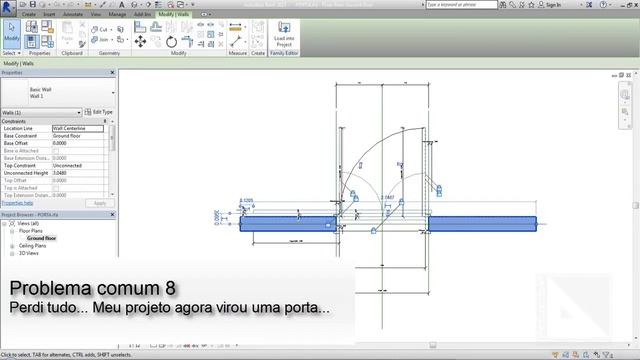Open the Join tool dropdown arrow
Image resolution: width=640 pixels, height=360 pixels.
click(111, 40)
